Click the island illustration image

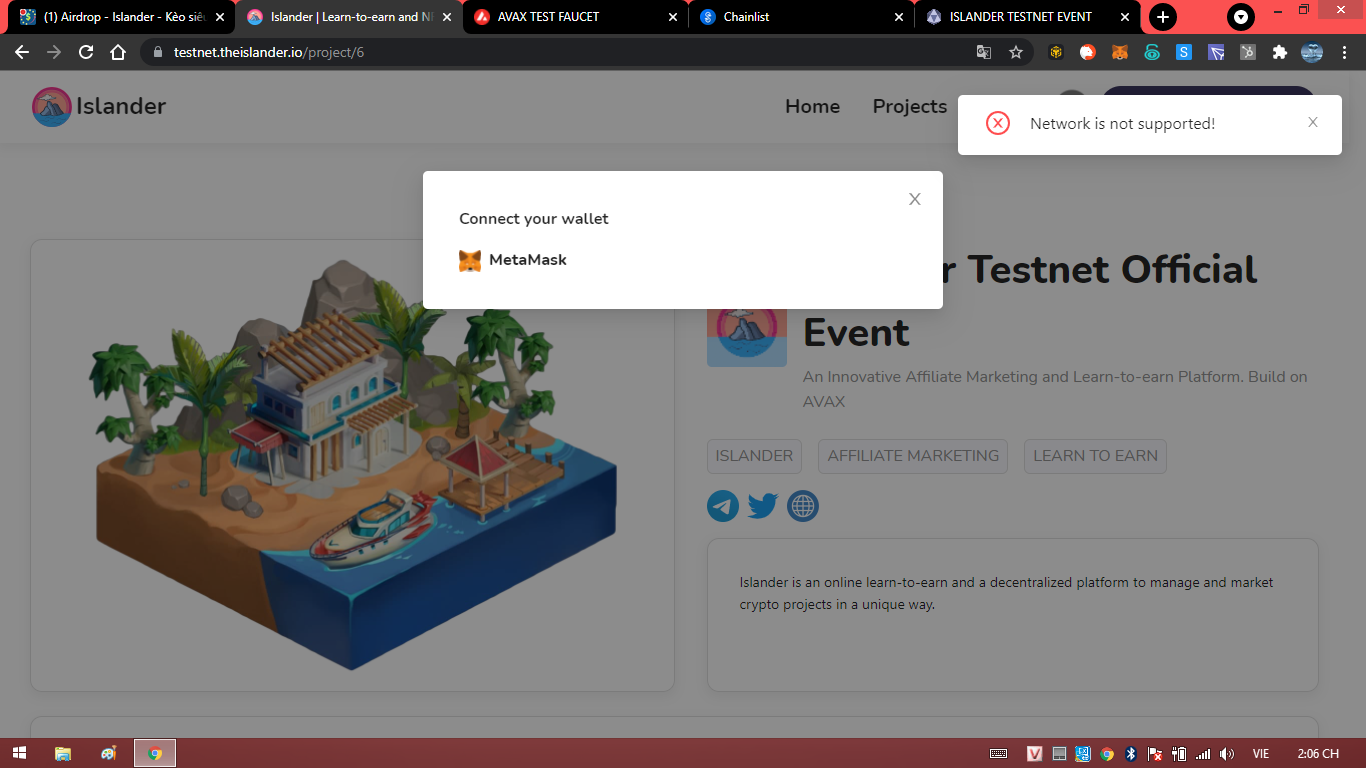click(x=352, y=465)
